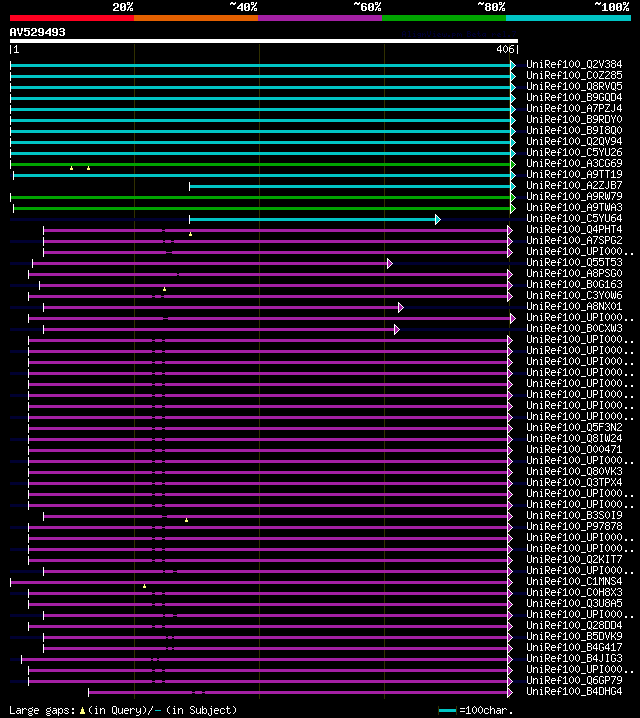Click the UniRef100_P97878 hit name
Viewport: 640px width, 718px height.
tap(574, 526)
